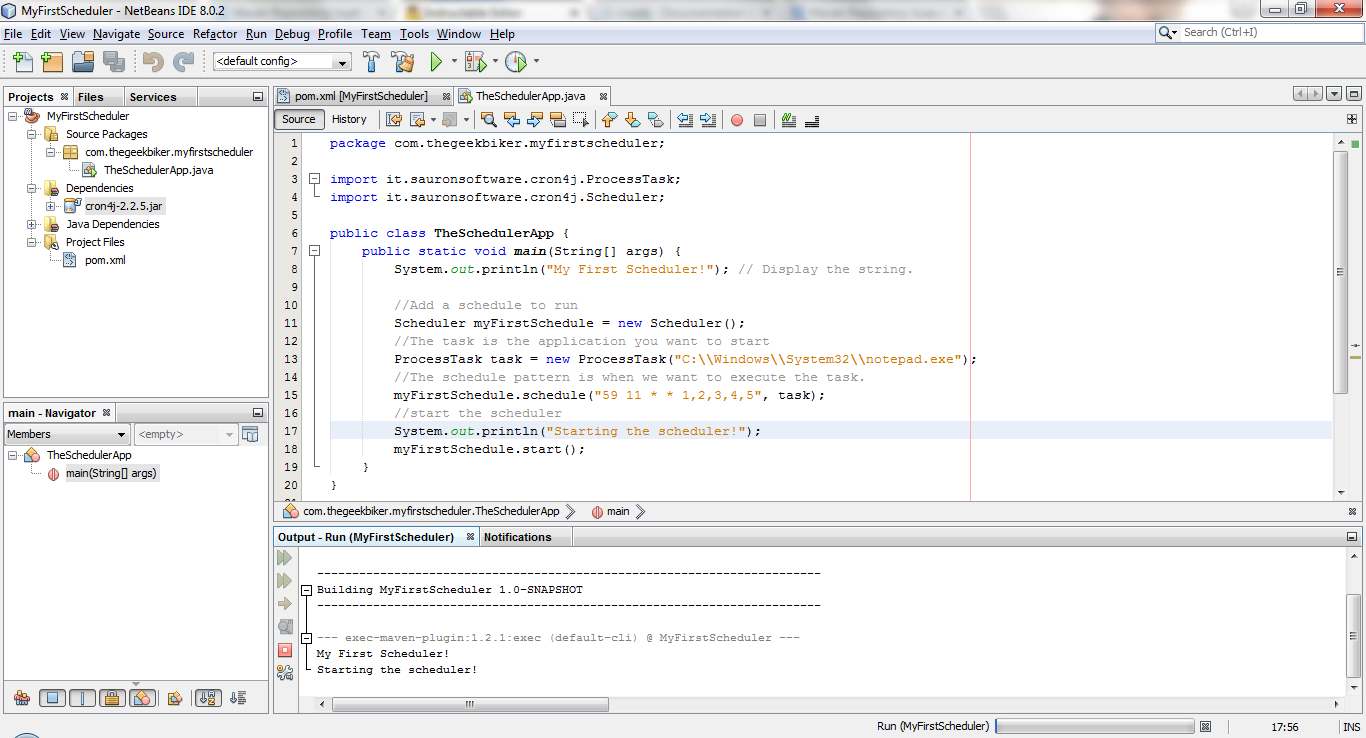Expand the Java Dependencies node
This screenshot has width=1366, height=738.
pyautogui.click(x=32, y=224)
